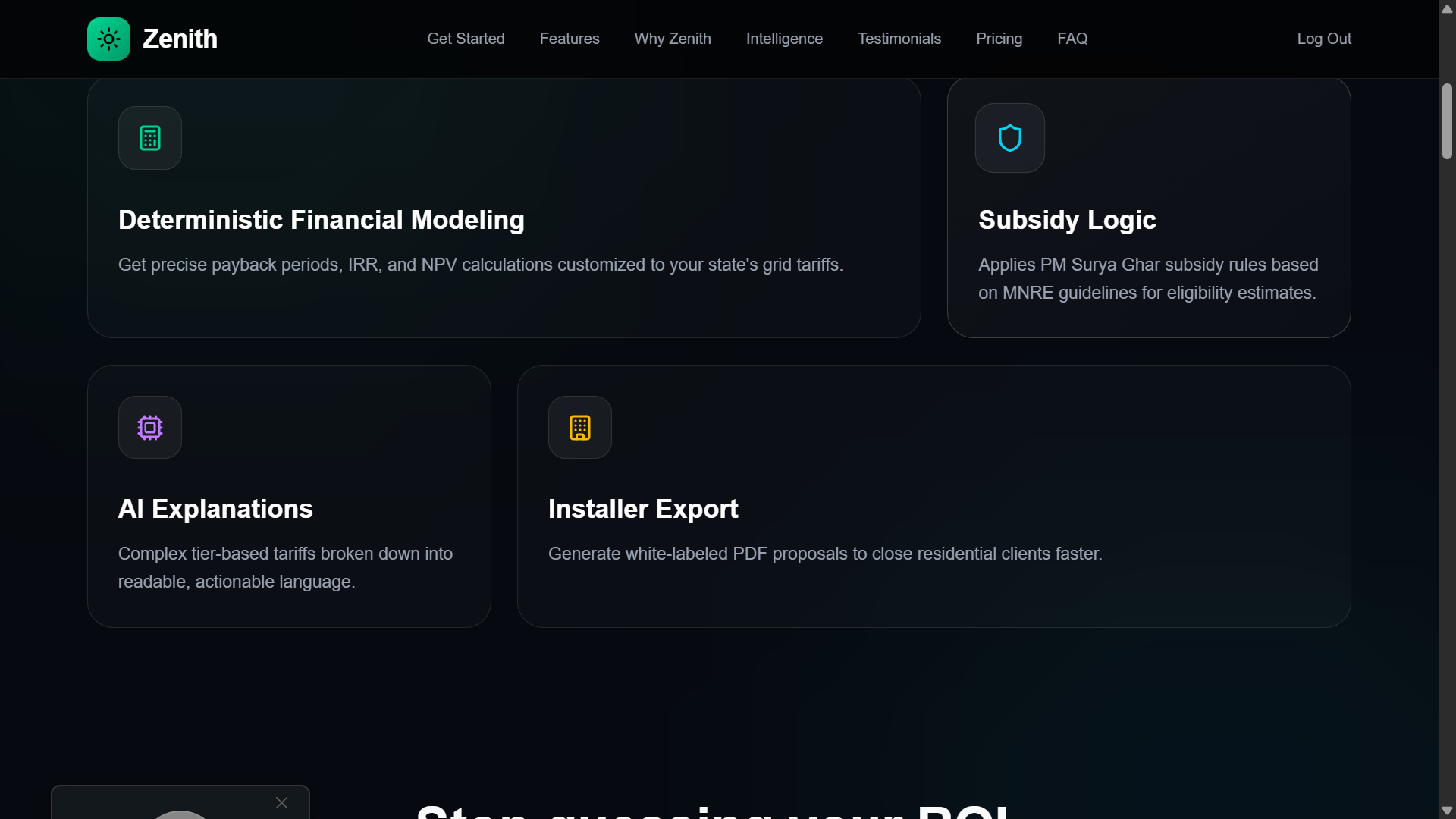Click the Zenith sun logo icon
Image resolution: width=1456 pixels, height=819 pixels.
click(108, 39)
